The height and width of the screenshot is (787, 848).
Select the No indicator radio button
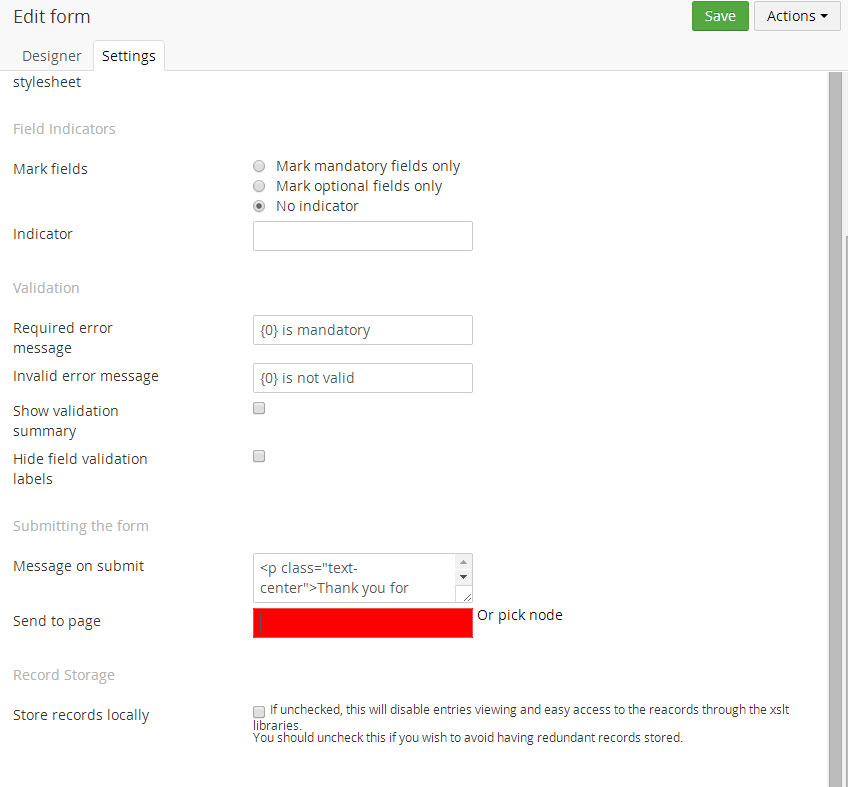coord(259,206)
